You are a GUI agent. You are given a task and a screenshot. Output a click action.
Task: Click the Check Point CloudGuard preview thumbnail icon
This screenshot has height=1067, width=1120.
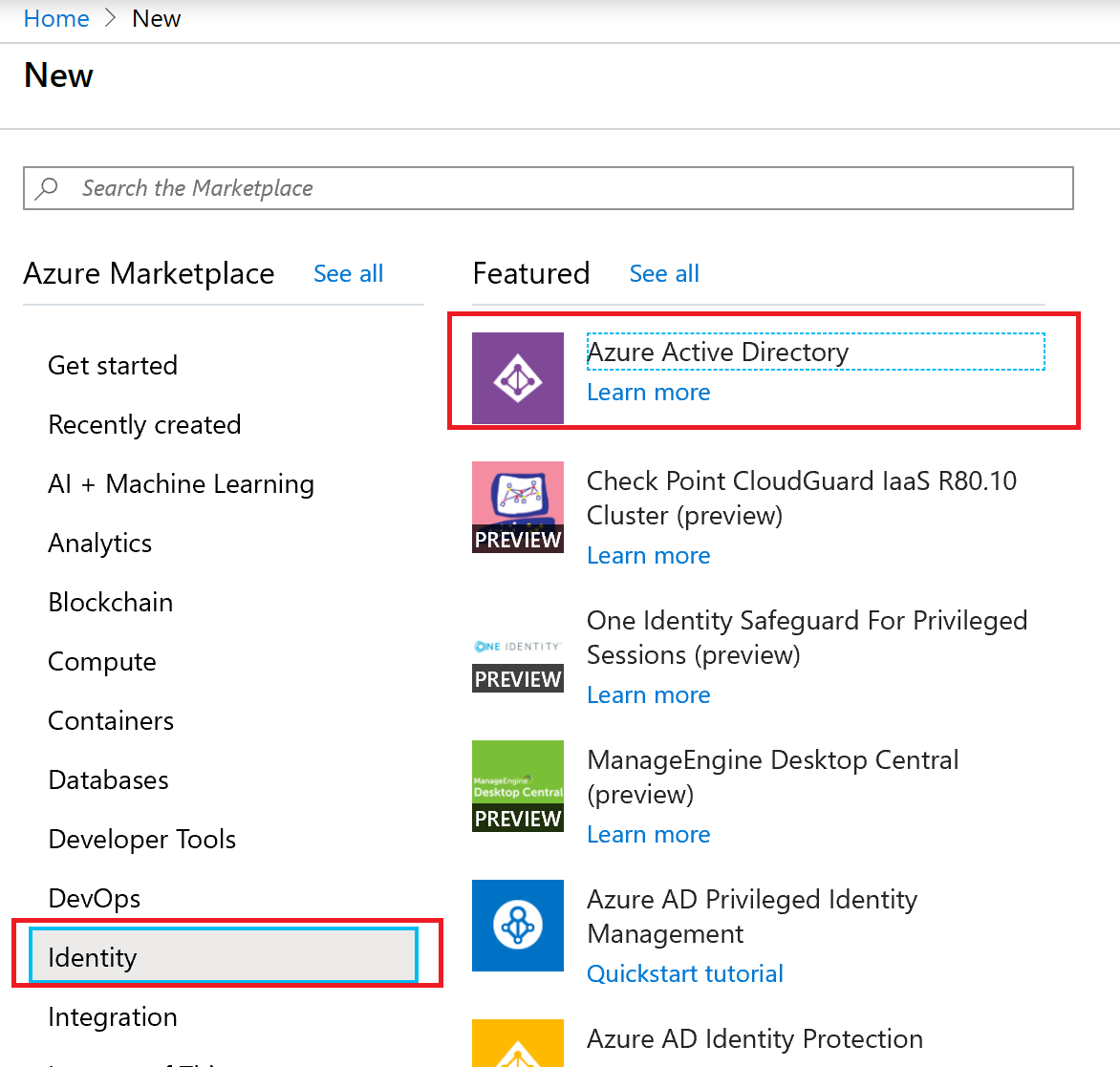(517, 506)
